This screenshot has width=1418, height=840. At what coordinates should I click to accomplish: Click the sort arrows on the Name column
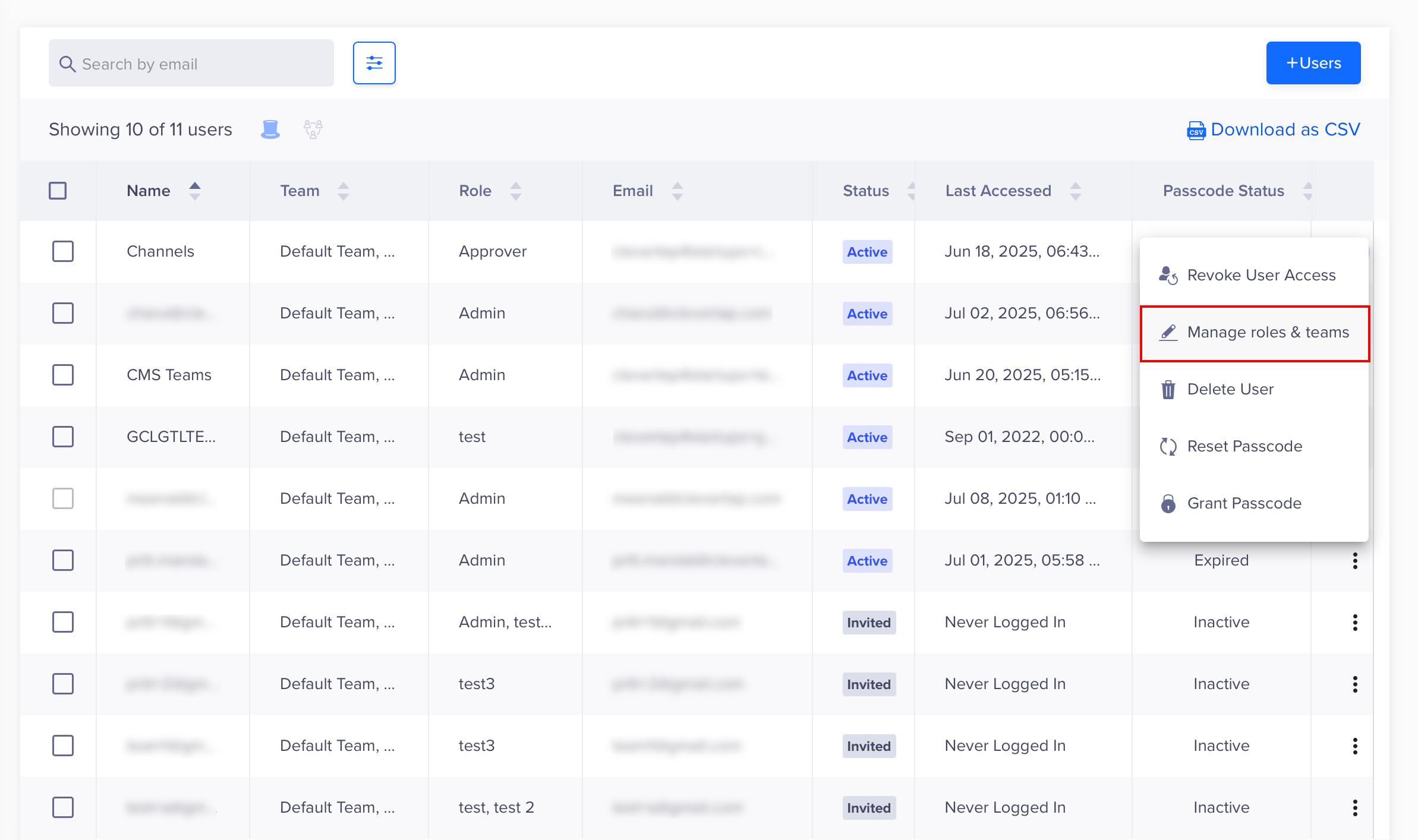pyautogui.click(x=196, y=190)
